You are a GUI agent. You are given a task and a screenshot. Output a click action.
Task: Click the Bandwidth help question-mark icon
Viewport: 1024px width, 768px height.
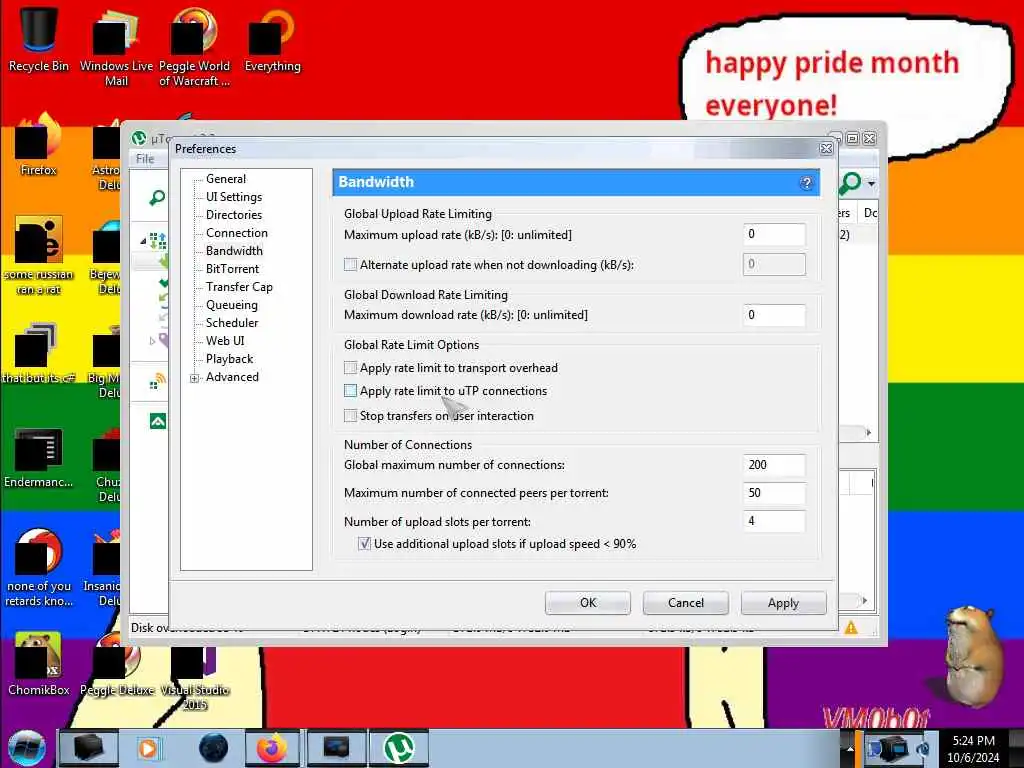coord(806,183)
